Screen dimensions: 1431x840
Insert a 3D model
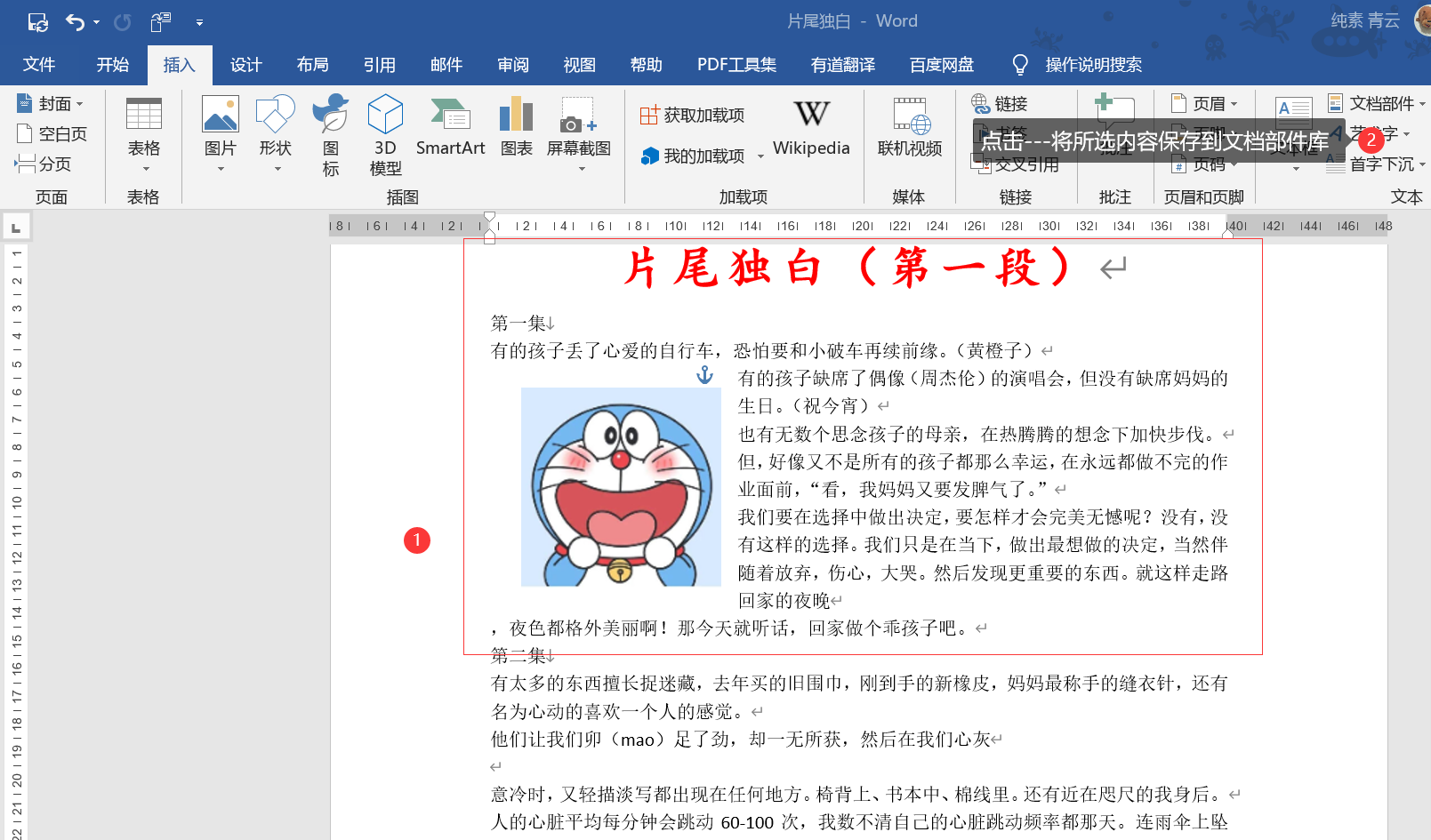(x=385, y=135)
